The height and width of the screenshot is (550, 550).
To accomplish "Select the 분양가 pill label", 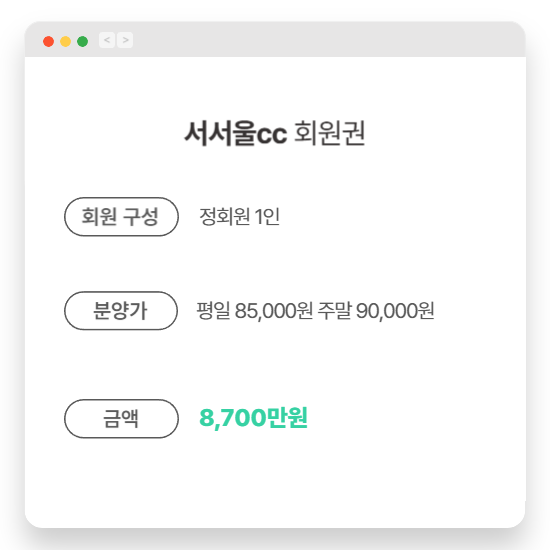I will [121, 310].
